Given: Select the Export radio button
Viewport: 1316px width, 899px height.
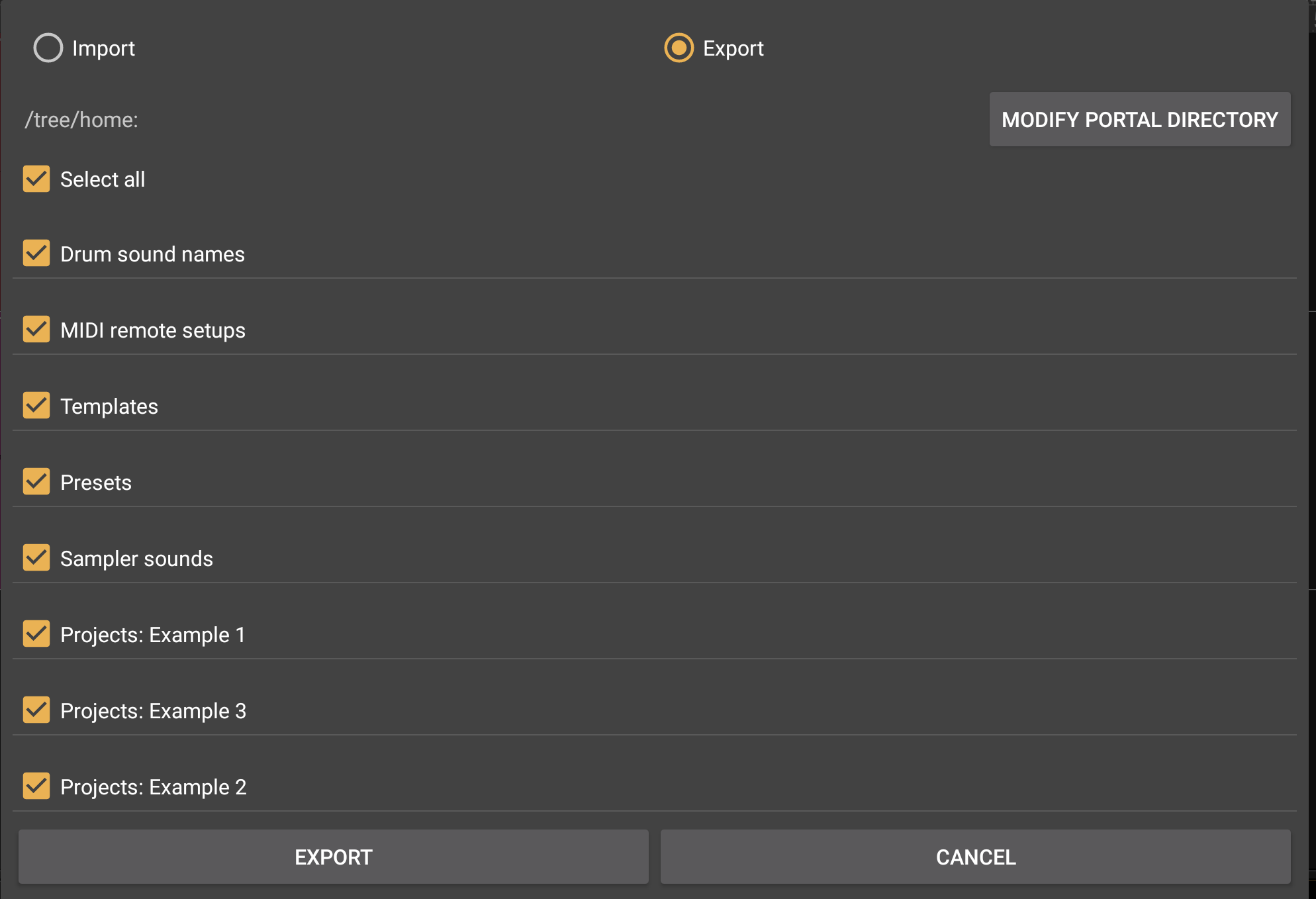Looking at the screenshot, I should [x=679, y=48].
